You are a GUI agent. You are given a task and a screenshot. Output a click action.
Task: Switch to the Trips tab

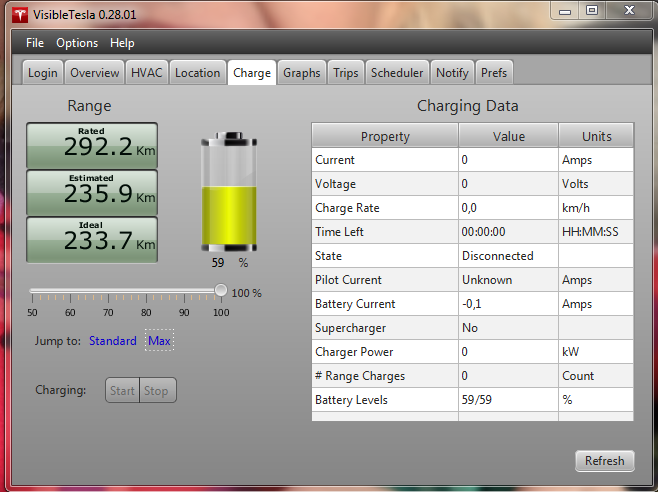(345, 73)
